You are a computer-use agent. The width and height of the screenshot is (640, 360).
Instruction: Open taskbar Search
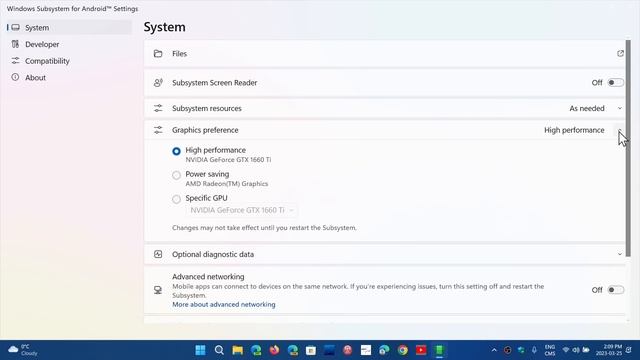point(219,350)
